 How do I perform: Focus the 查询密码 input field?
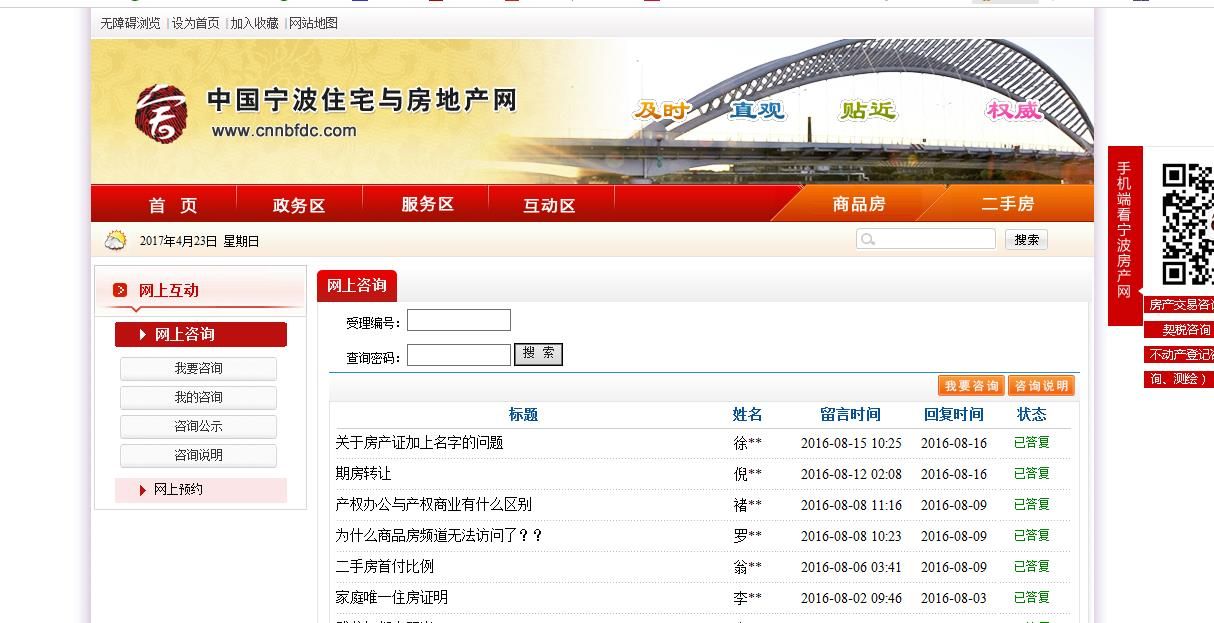click(458, 355)
